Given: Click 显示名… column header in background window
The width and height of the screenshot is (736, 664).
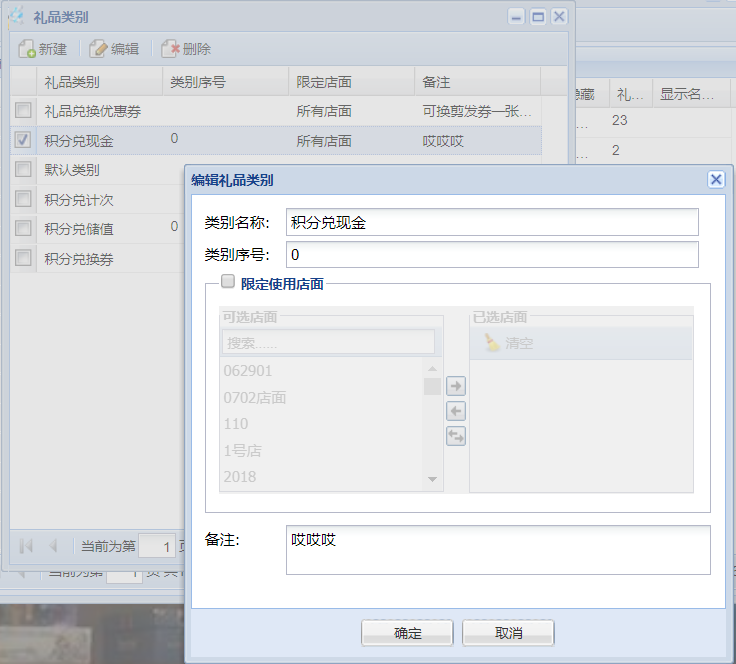Looking at the screenshot, I should (x=691, y=94).
